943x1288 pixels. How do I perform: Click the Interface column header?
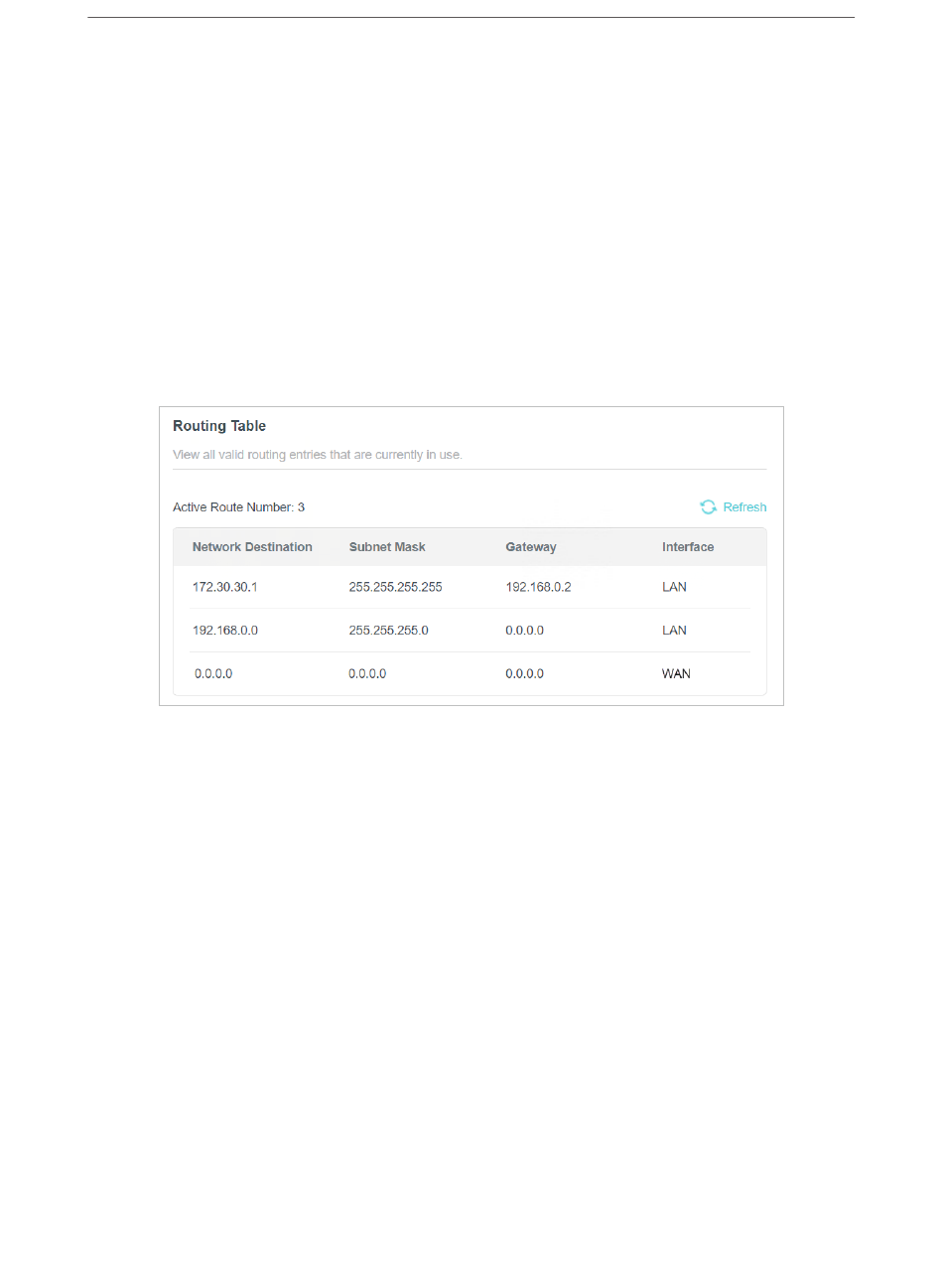(x=688, y=547)
